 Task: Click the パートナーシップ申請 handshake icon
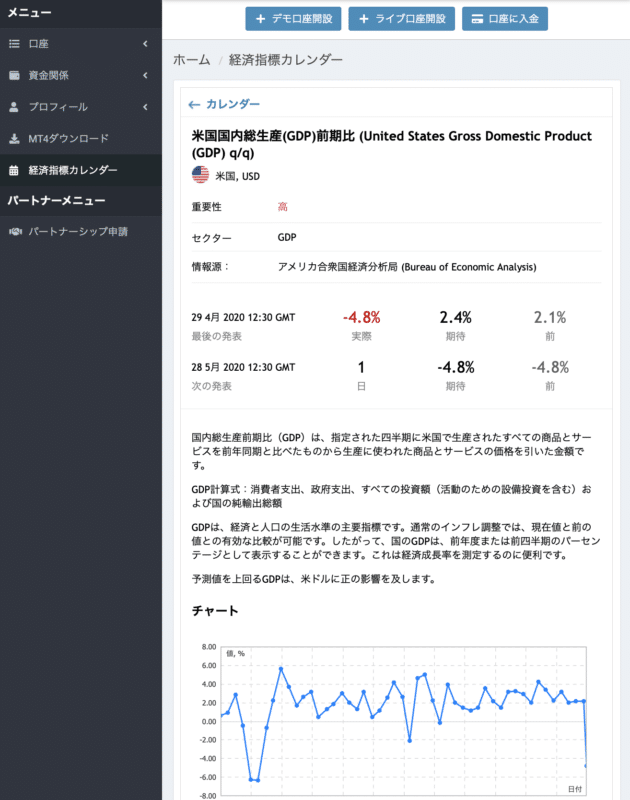pos(15,232)
